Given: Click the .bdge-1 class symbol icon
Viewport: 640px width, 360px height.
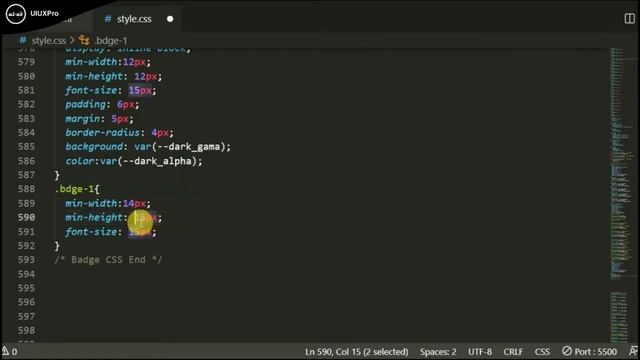Looking at the screenshot, I should coord(84,40).
